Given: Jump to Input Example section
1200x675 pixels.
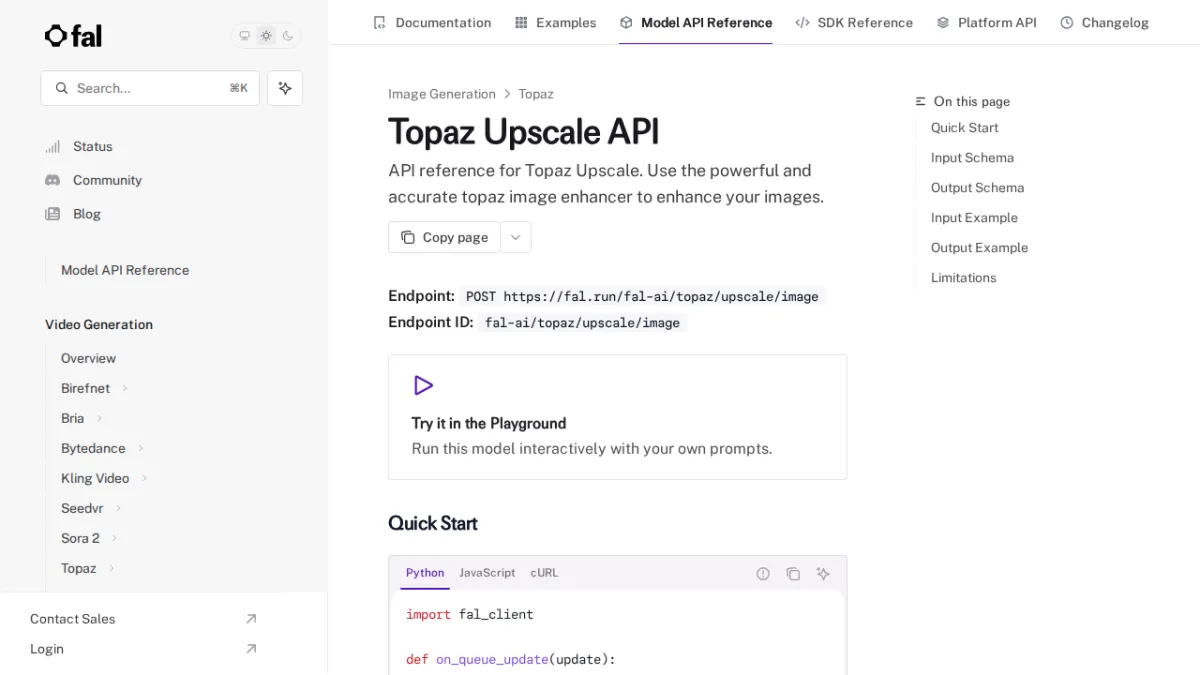Looking at the screenshot, I should 974,218.
